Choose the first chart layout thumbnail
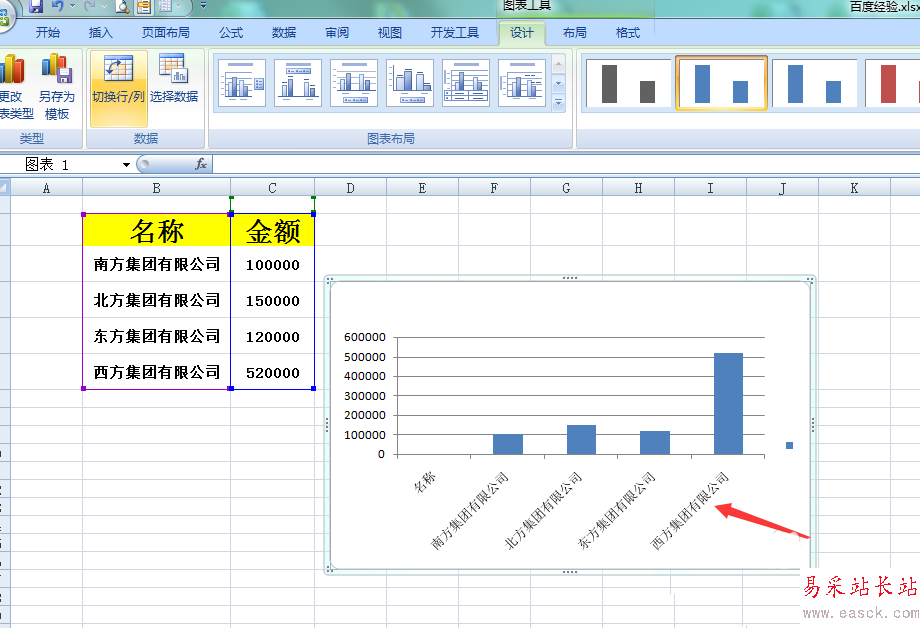920x628 pixels. pyautogui.click(x=242, y=83)
